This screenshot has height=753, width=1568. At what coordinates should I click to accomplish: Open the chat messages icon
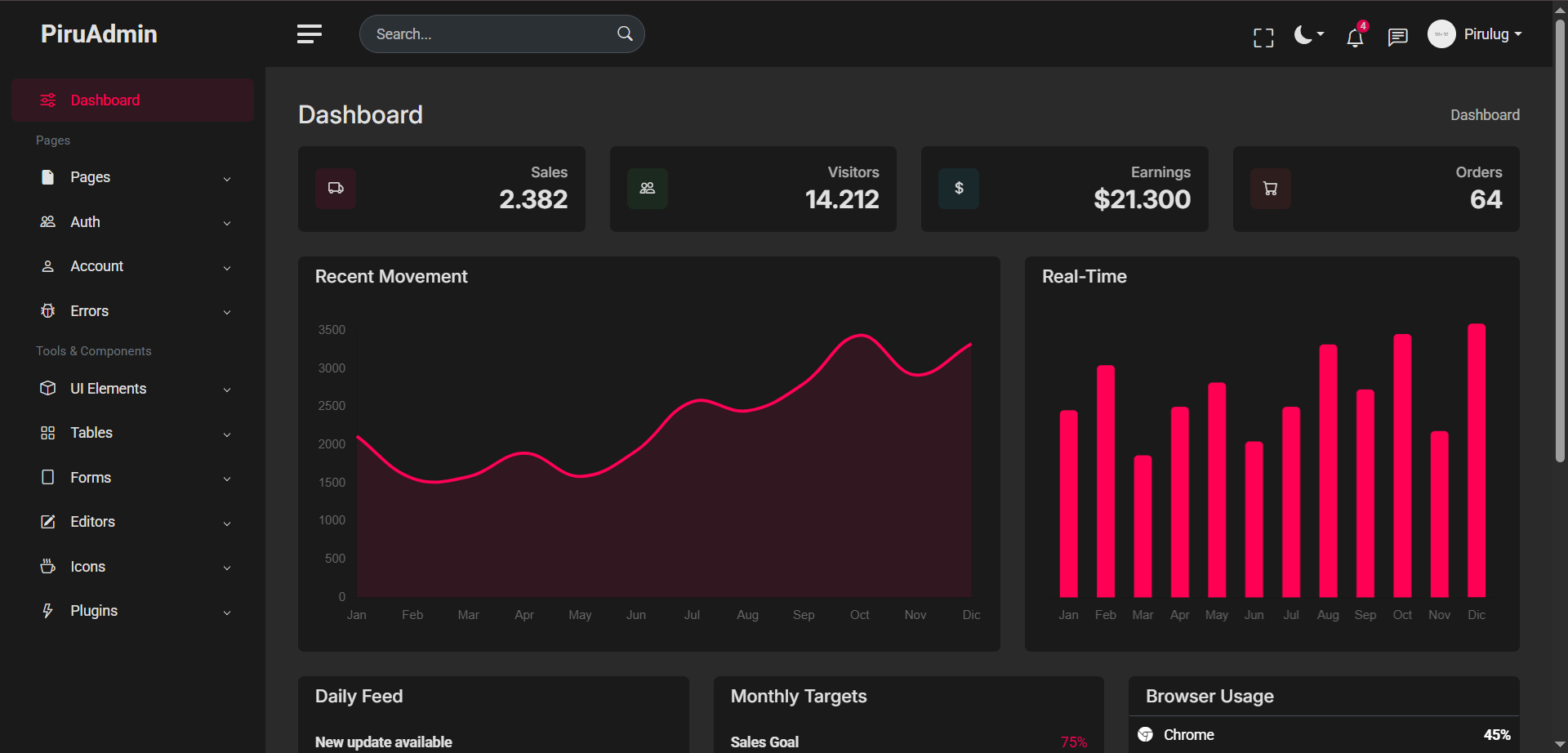click(x=1398, y=37)
